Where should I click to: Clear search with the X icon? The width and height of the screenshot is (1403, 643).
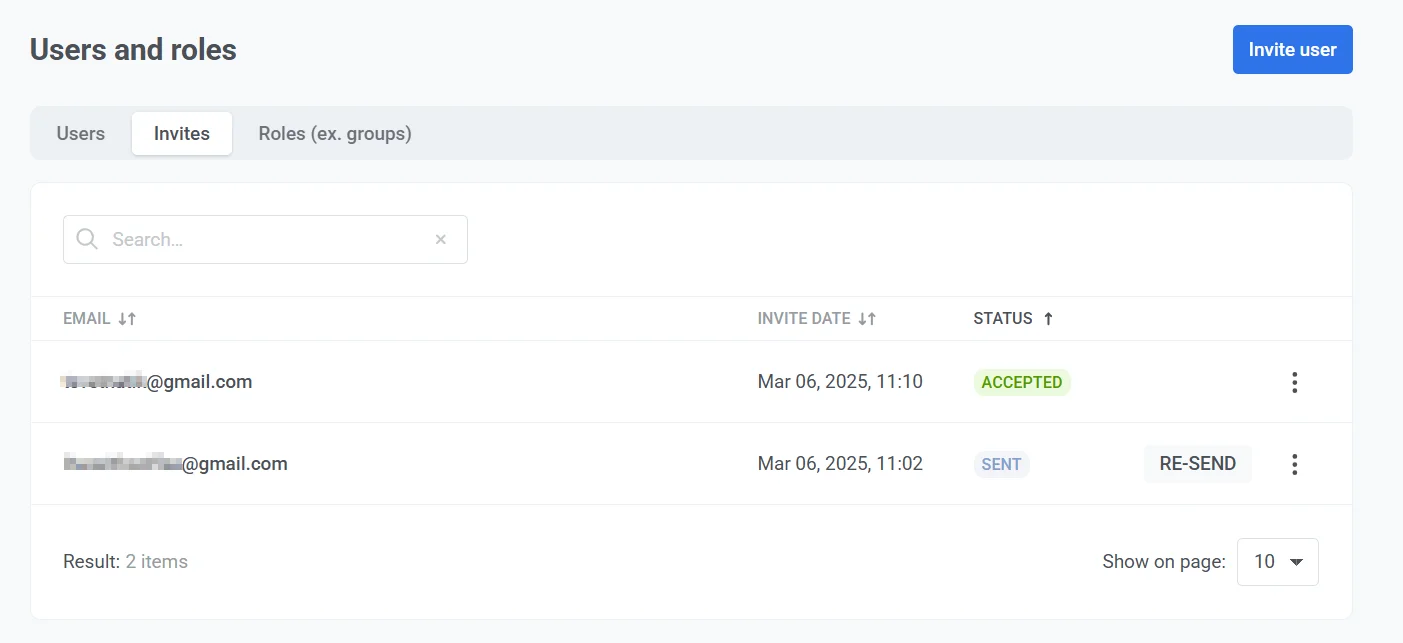[440, 240]
